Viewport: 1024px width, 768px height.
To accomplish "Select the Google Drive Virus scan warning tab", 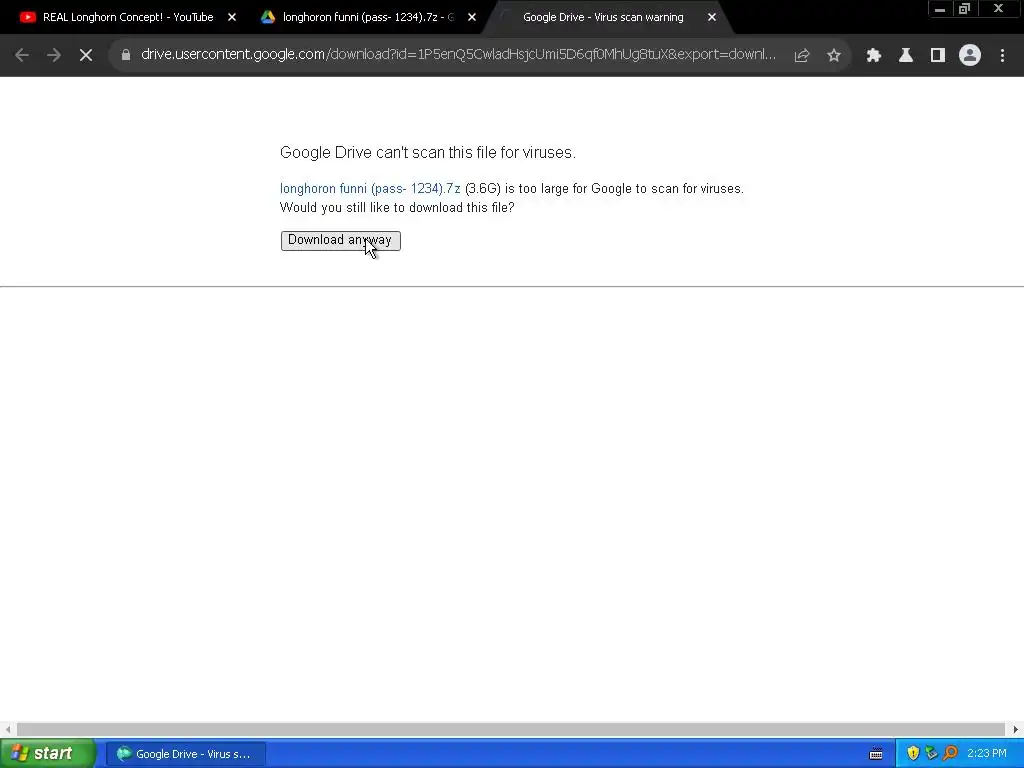I will pos(603,18).
